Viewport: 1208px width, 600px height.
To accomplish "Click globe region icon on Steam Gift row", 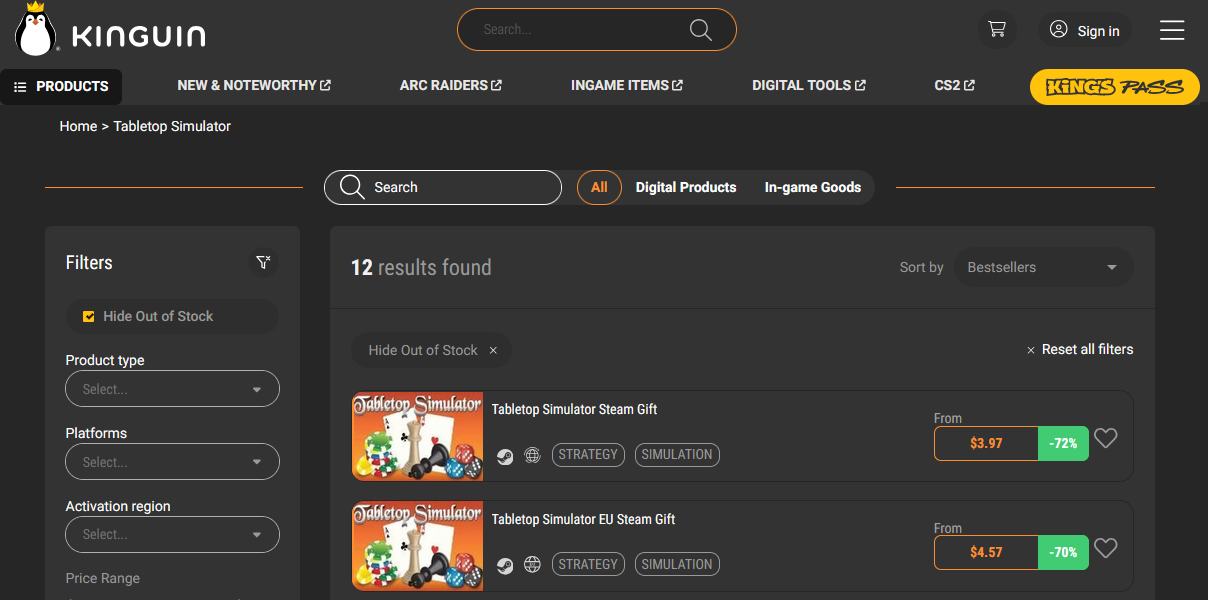I will tap(533, 455).
